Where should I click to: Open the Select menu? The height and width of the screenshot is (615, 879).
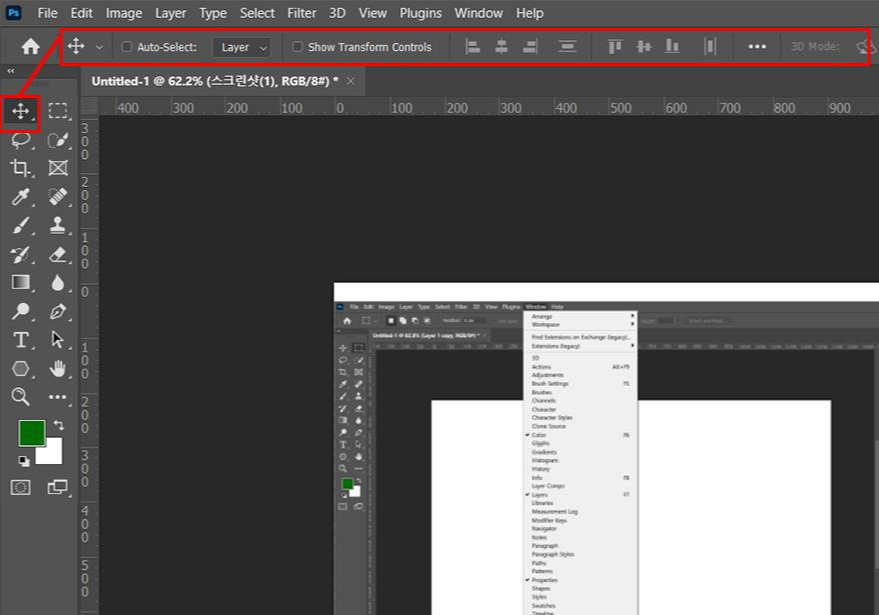coord(257,13)
